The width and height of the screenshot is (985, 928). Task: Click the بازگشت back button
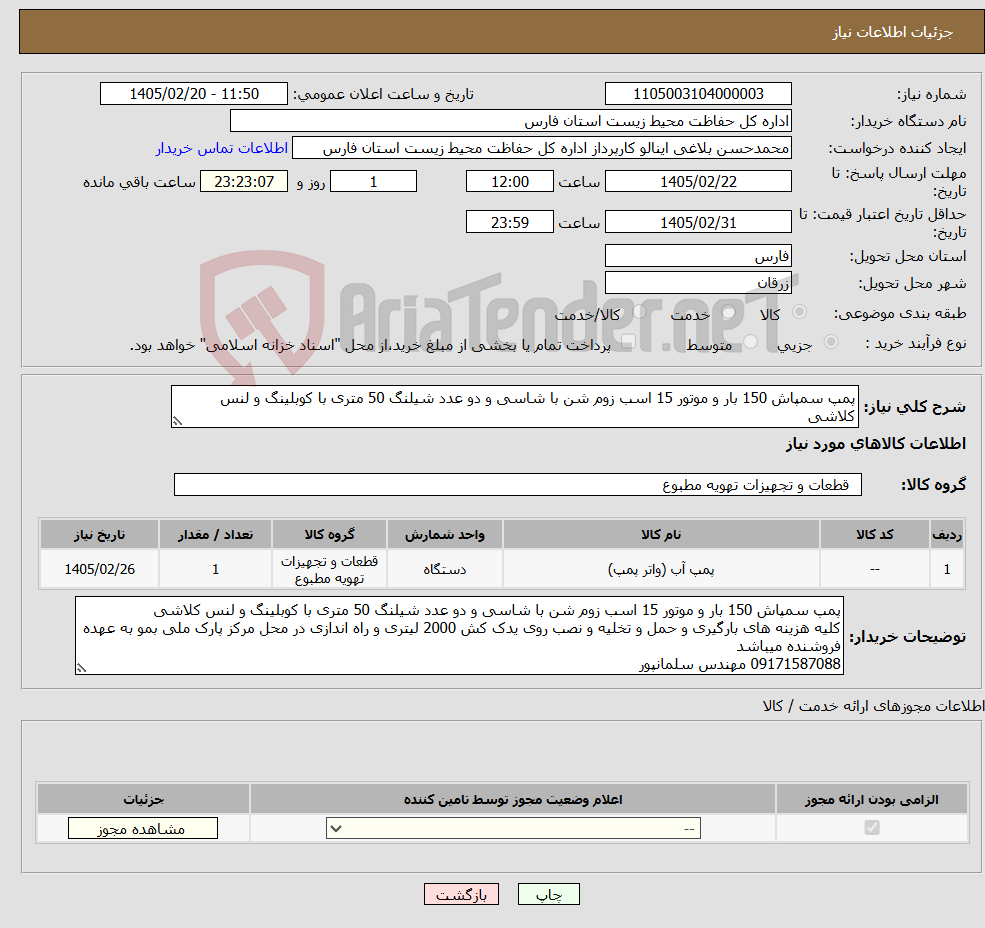click(x=461, y=894)
